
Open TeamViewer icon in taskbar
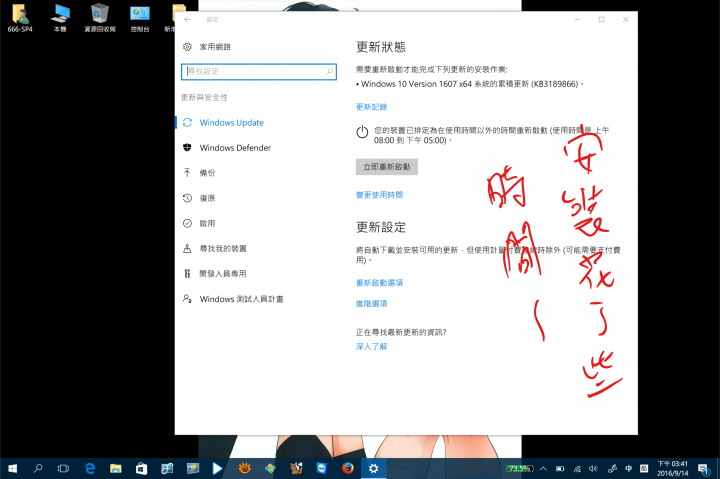tap(322, 468)
